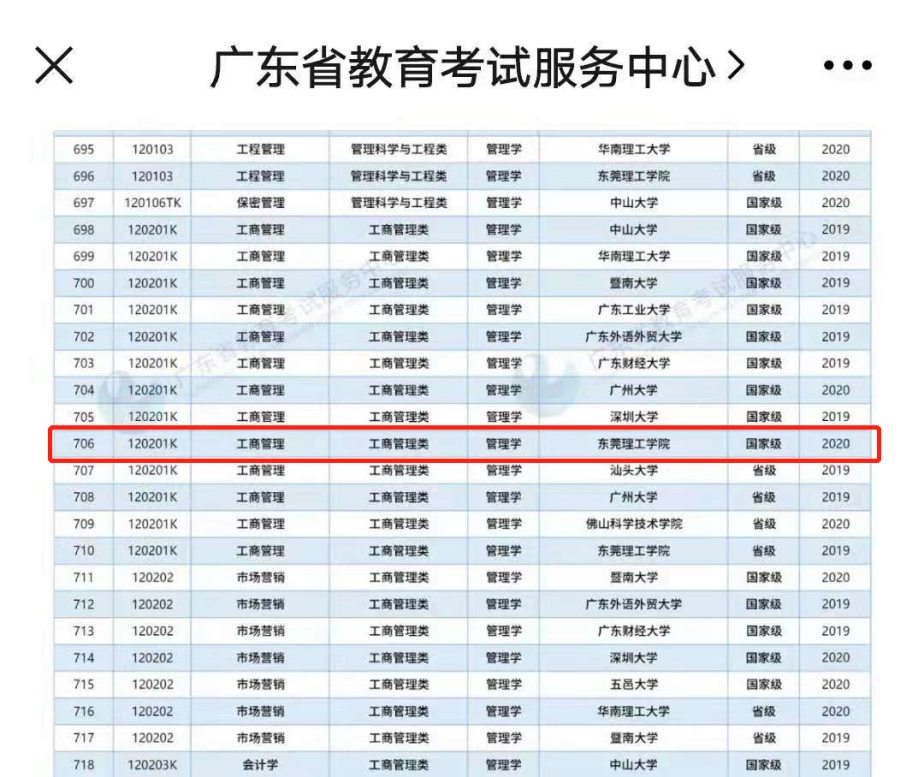
Task: Tap code 120106TK in row 697
Action: point(152,203)
